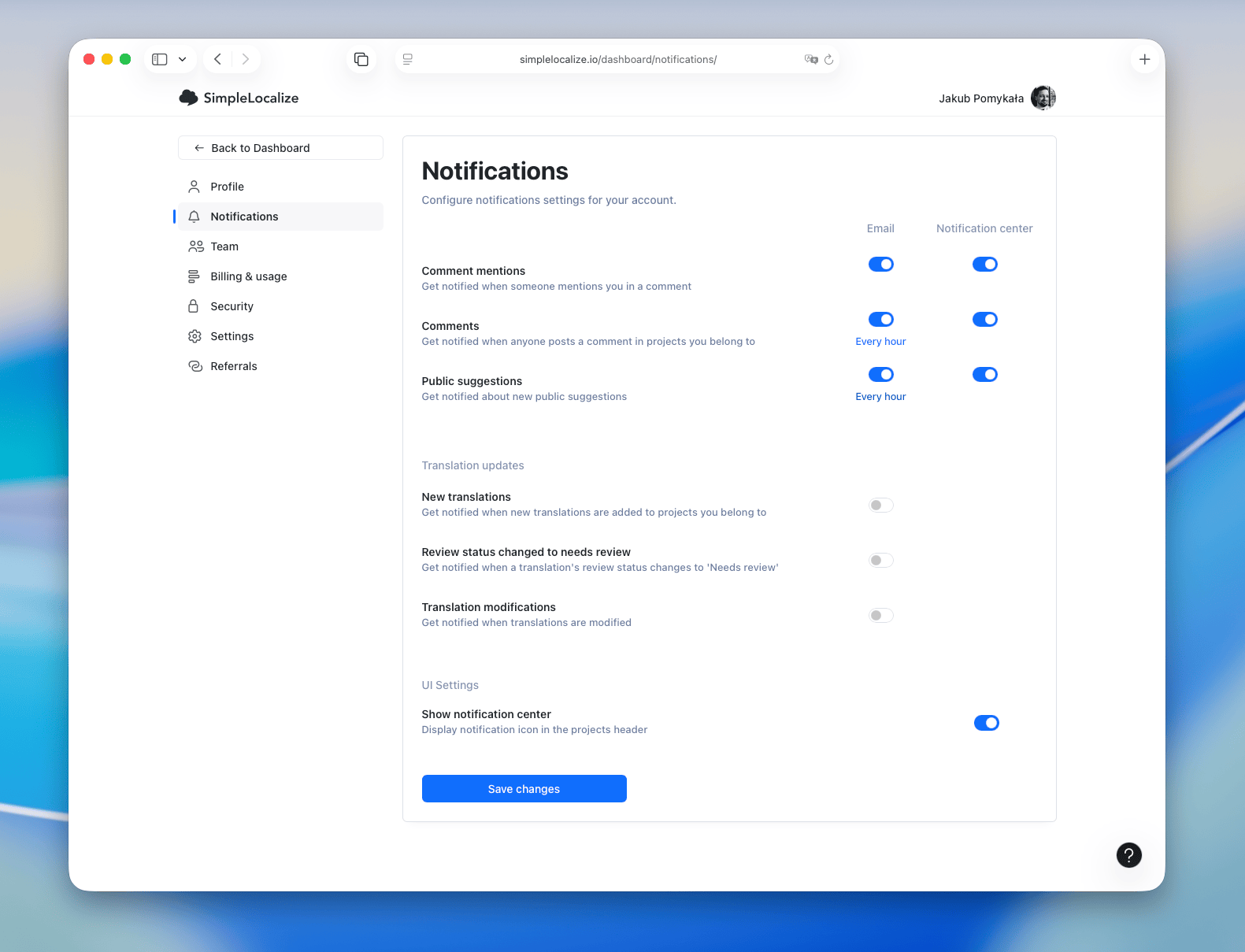Toggle Show notification center switch
This screenshot has height=952, width=1245.
point(987,723)
